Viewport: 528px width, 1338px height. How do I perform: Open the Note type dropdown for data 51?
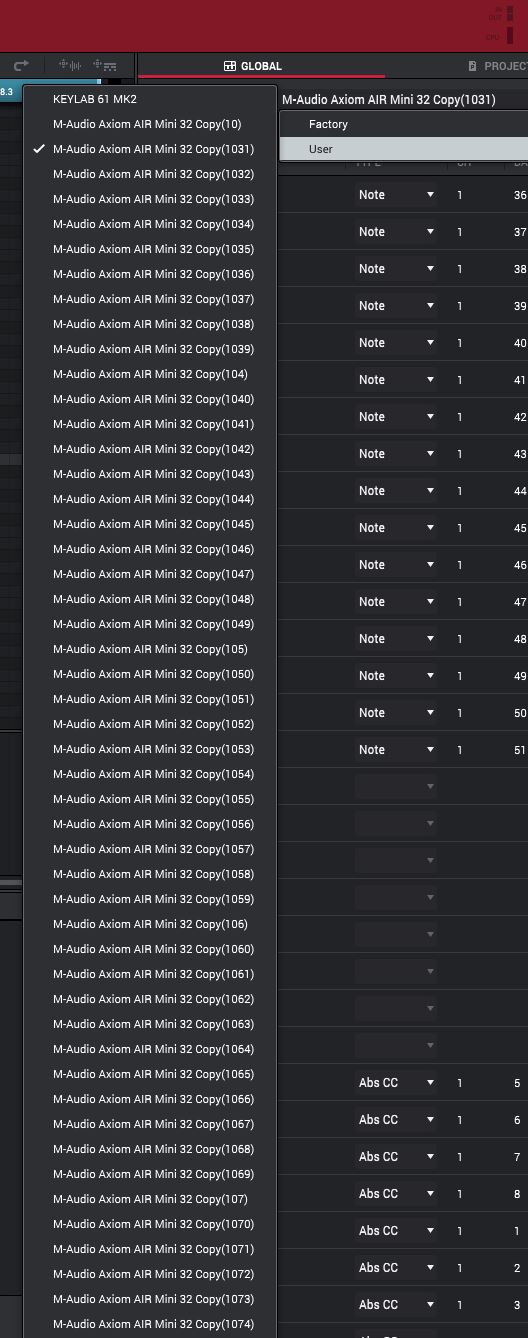coord(396,750)
